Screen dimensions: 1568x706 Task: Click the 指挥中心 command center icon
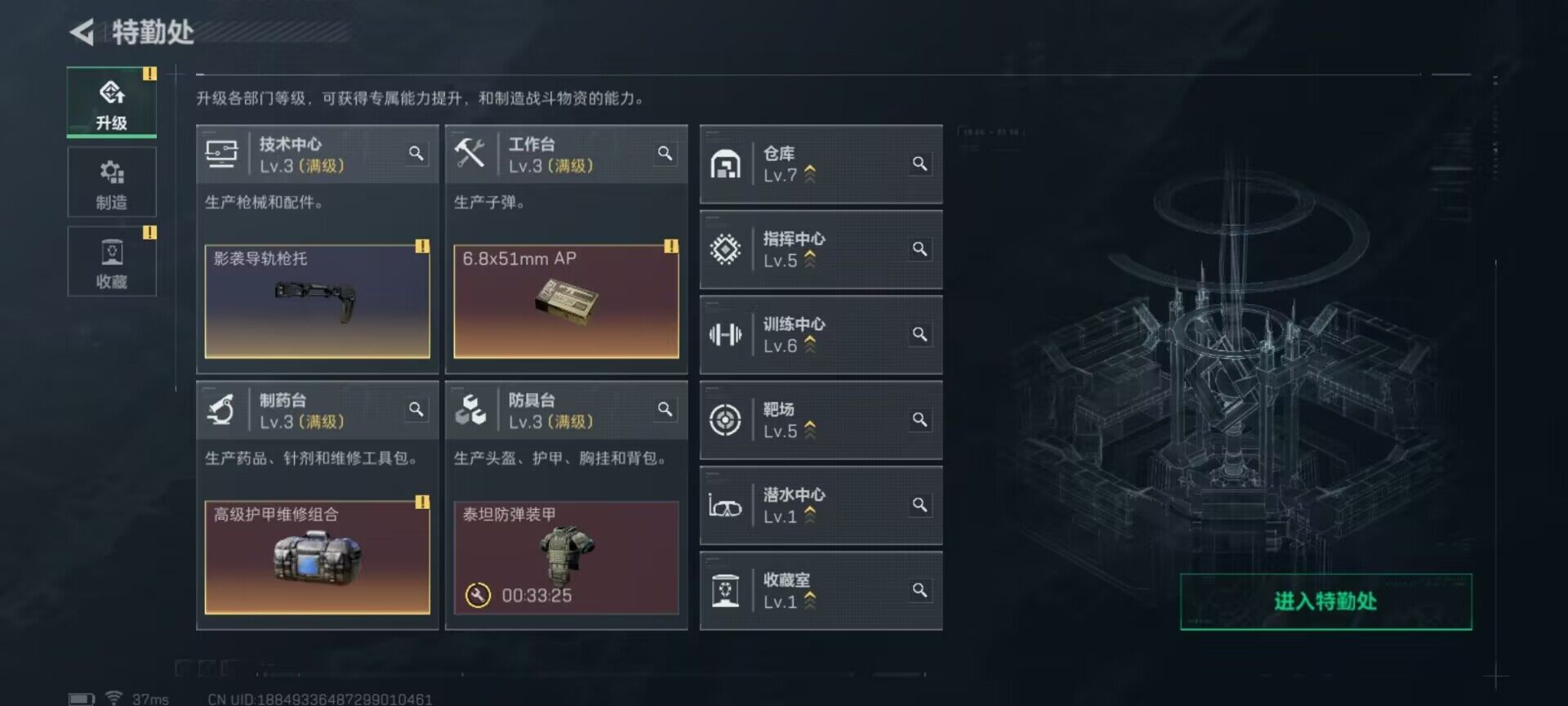point(725,249)
